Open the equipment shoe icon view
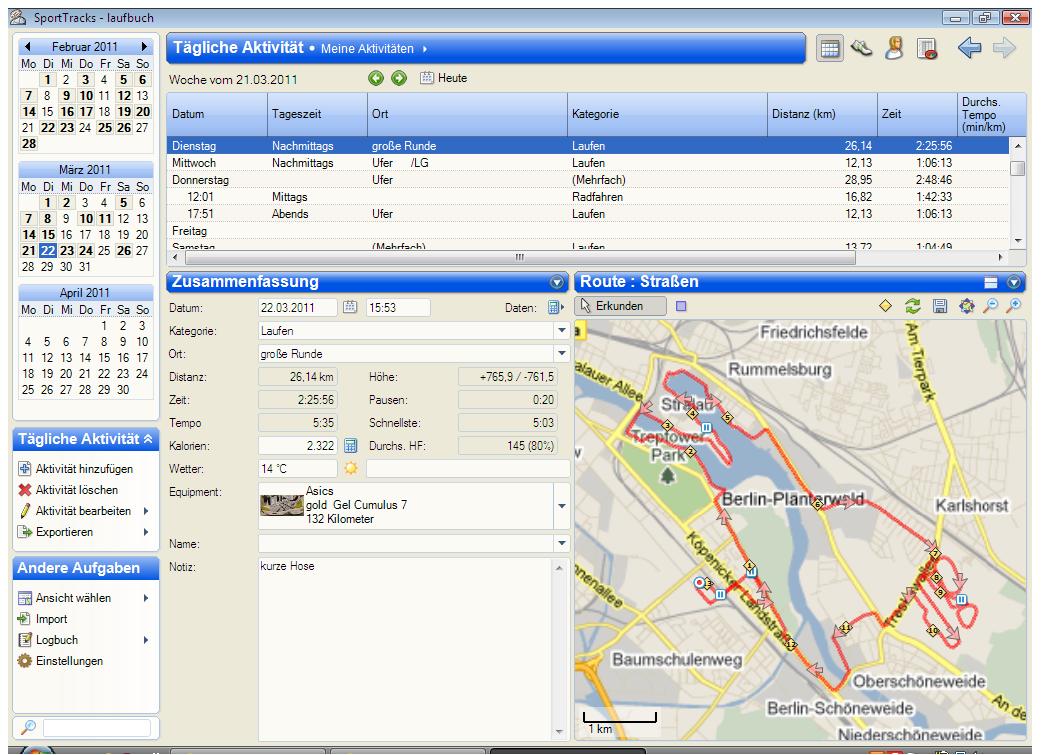Screen dimensions: 1041x755 pos(859,48)
